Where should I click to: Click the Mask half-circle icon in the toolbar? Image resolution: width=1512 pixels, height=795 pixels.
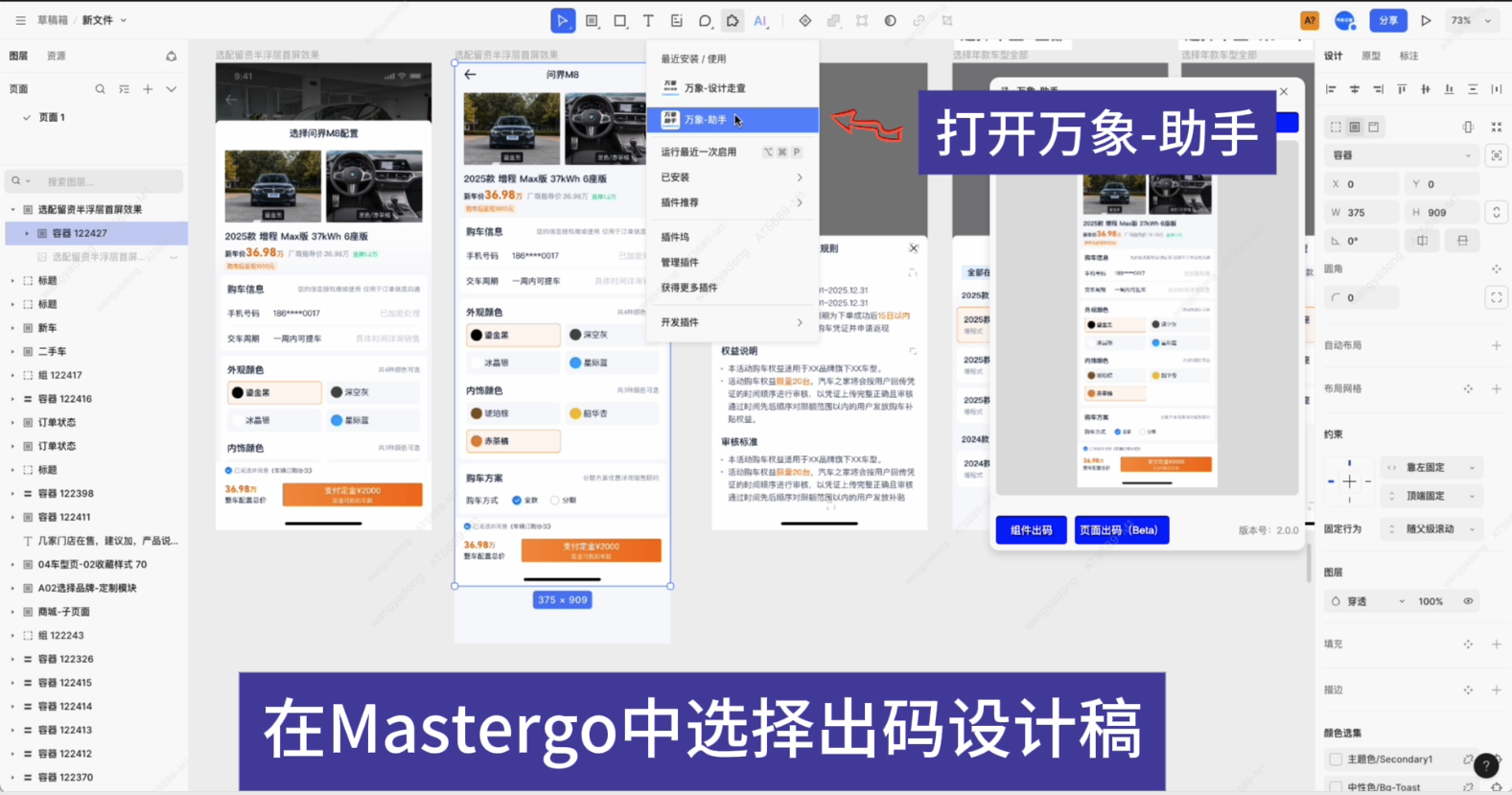891,20
